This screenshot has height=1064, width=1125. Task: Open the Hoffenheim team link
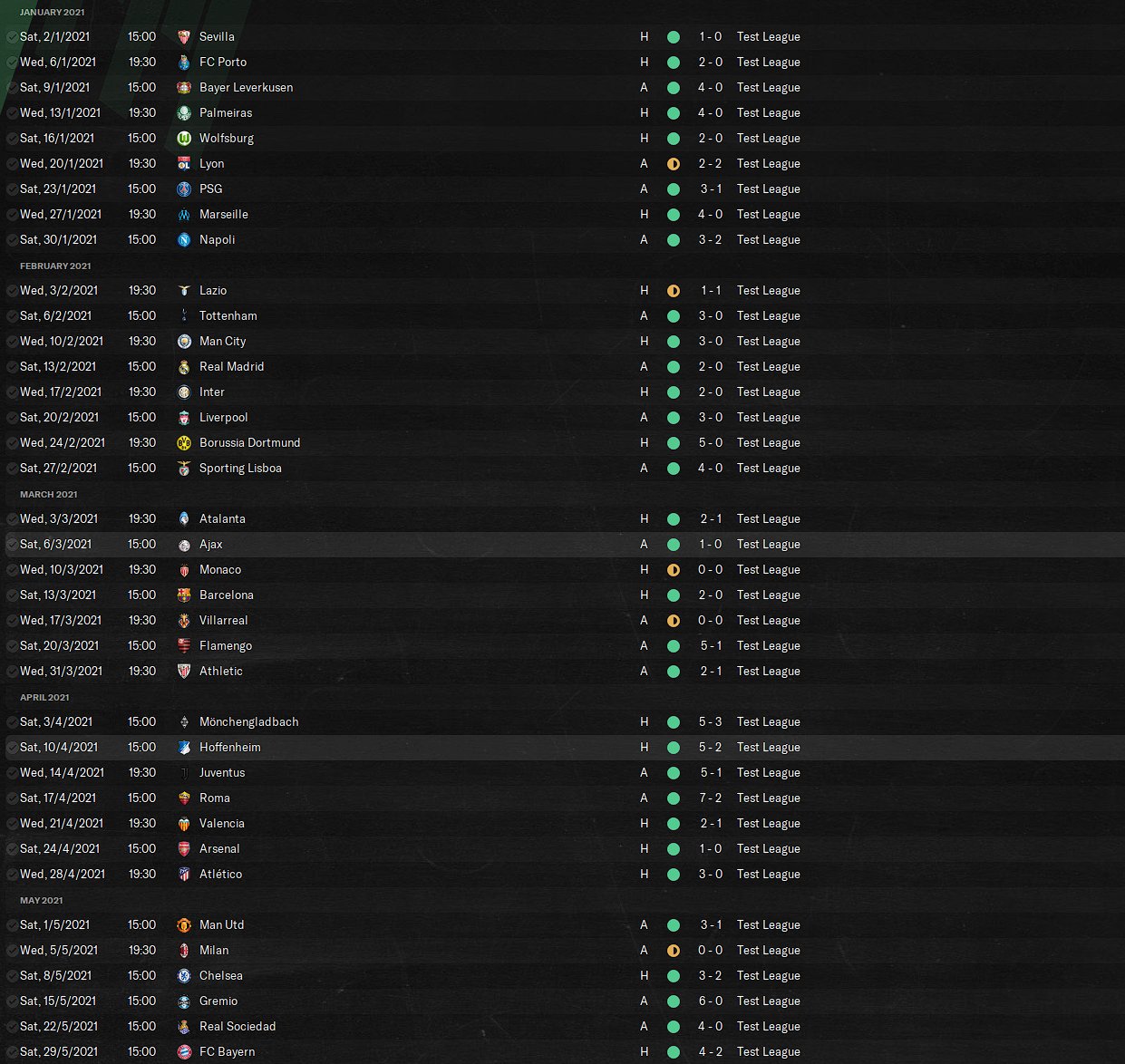coord(229,748)
